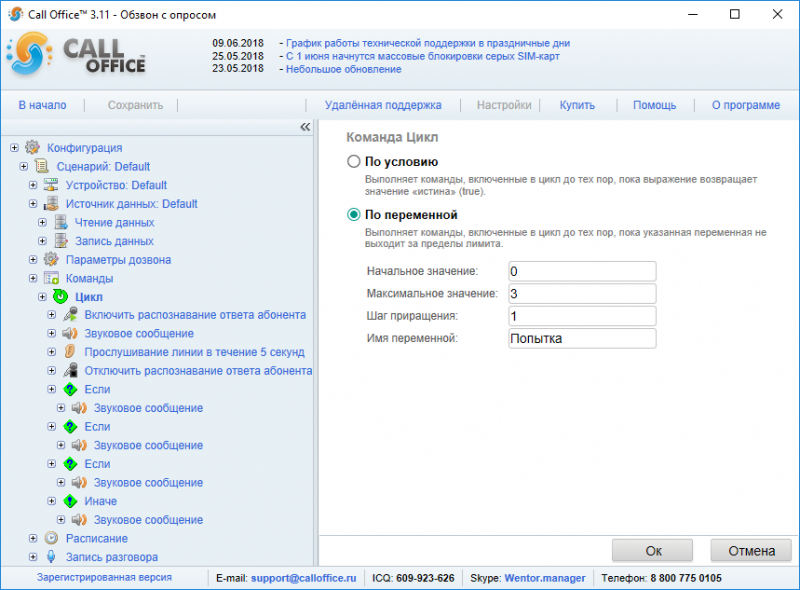Expand the Команды tree node
Image resolution: width=800 pixels, height=590 pixels.
pos(33,278)
